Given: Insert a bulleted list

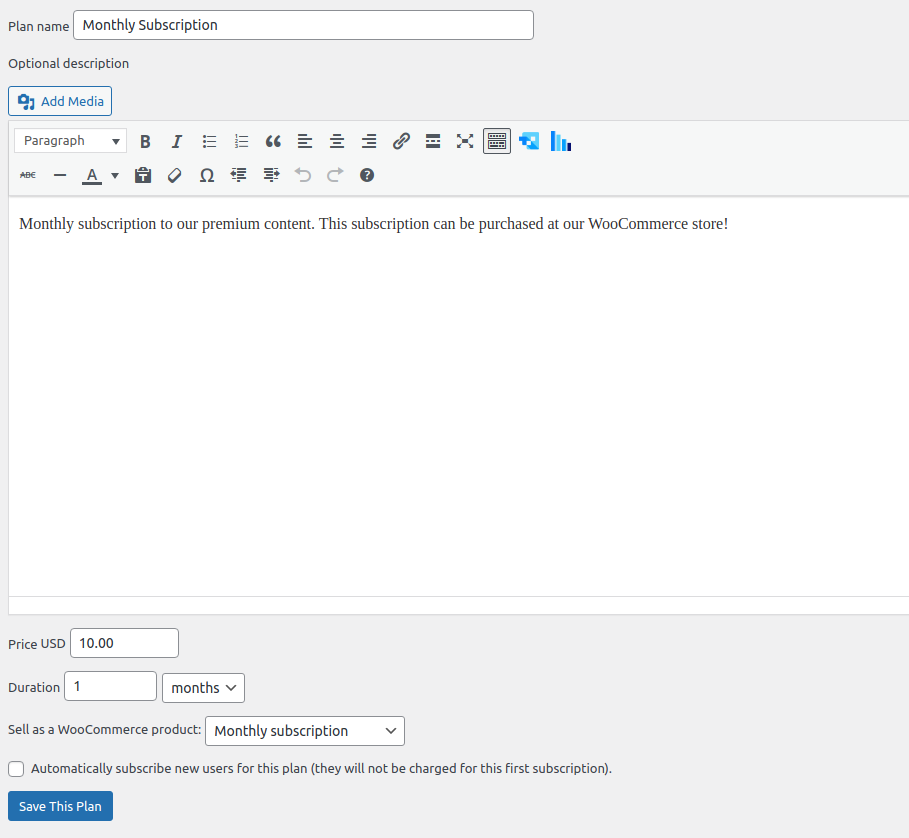Looking at the screenshot, I should (x=209, y=141).
